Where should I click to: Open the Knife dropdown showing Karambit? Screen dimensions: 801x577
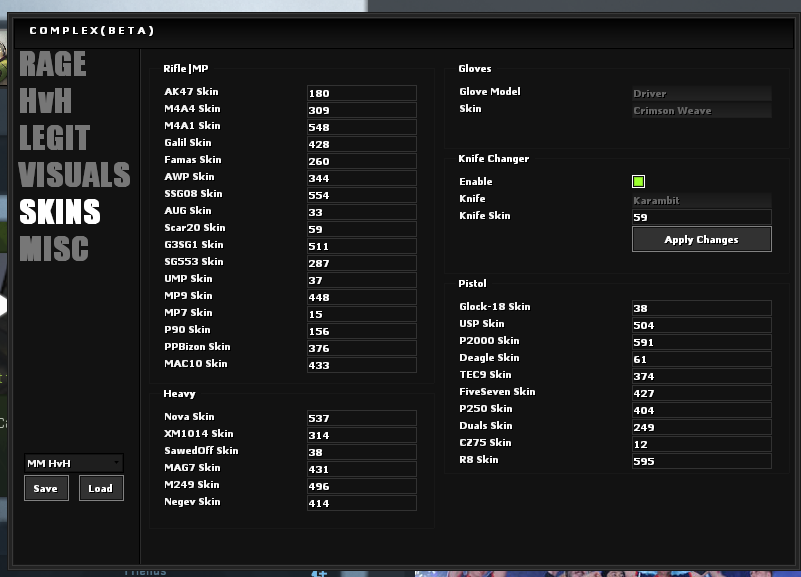pyautogui.click(x=702, y=200)
